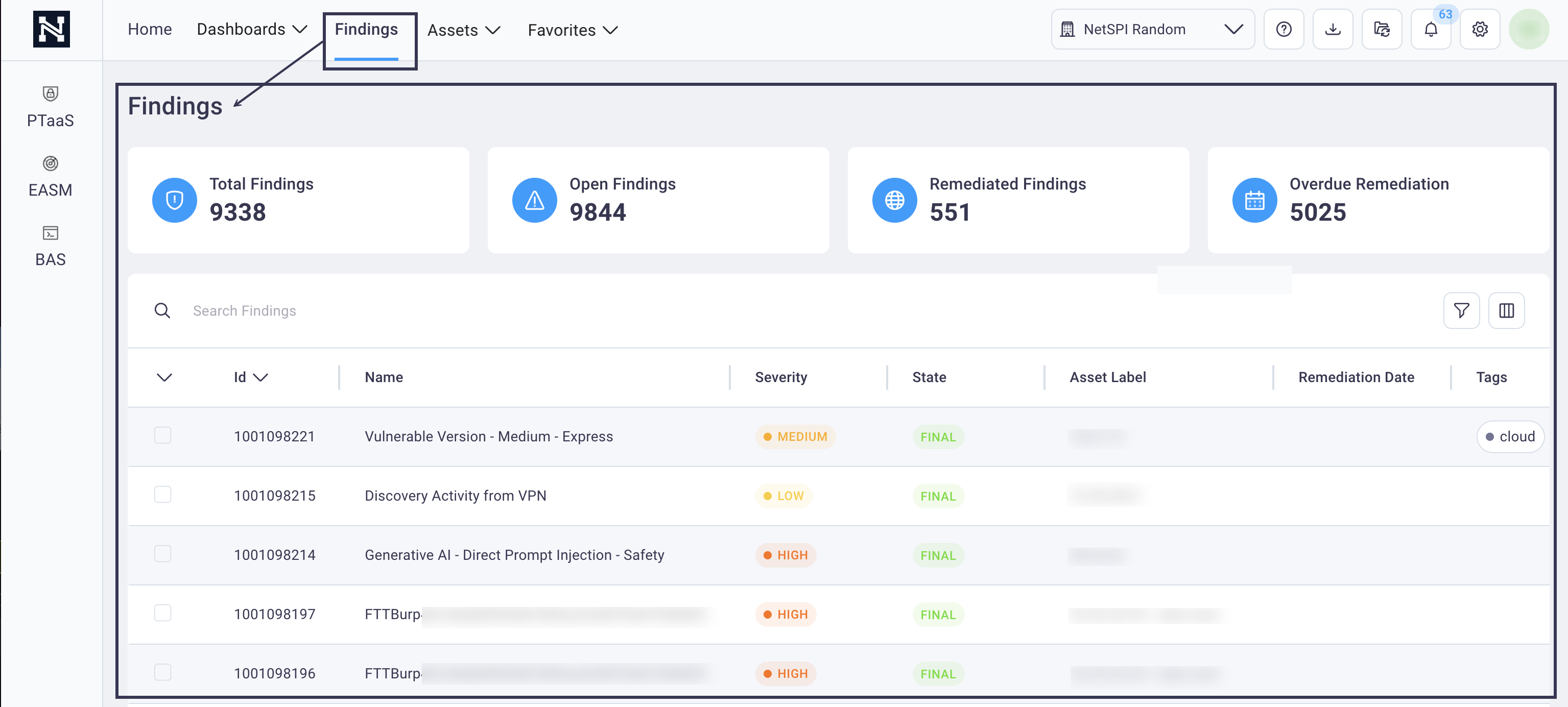Open the EASM sidebar section
The height and width of the screenshot is (707, 1568).
pyautogui.click(x=51, y=177)
